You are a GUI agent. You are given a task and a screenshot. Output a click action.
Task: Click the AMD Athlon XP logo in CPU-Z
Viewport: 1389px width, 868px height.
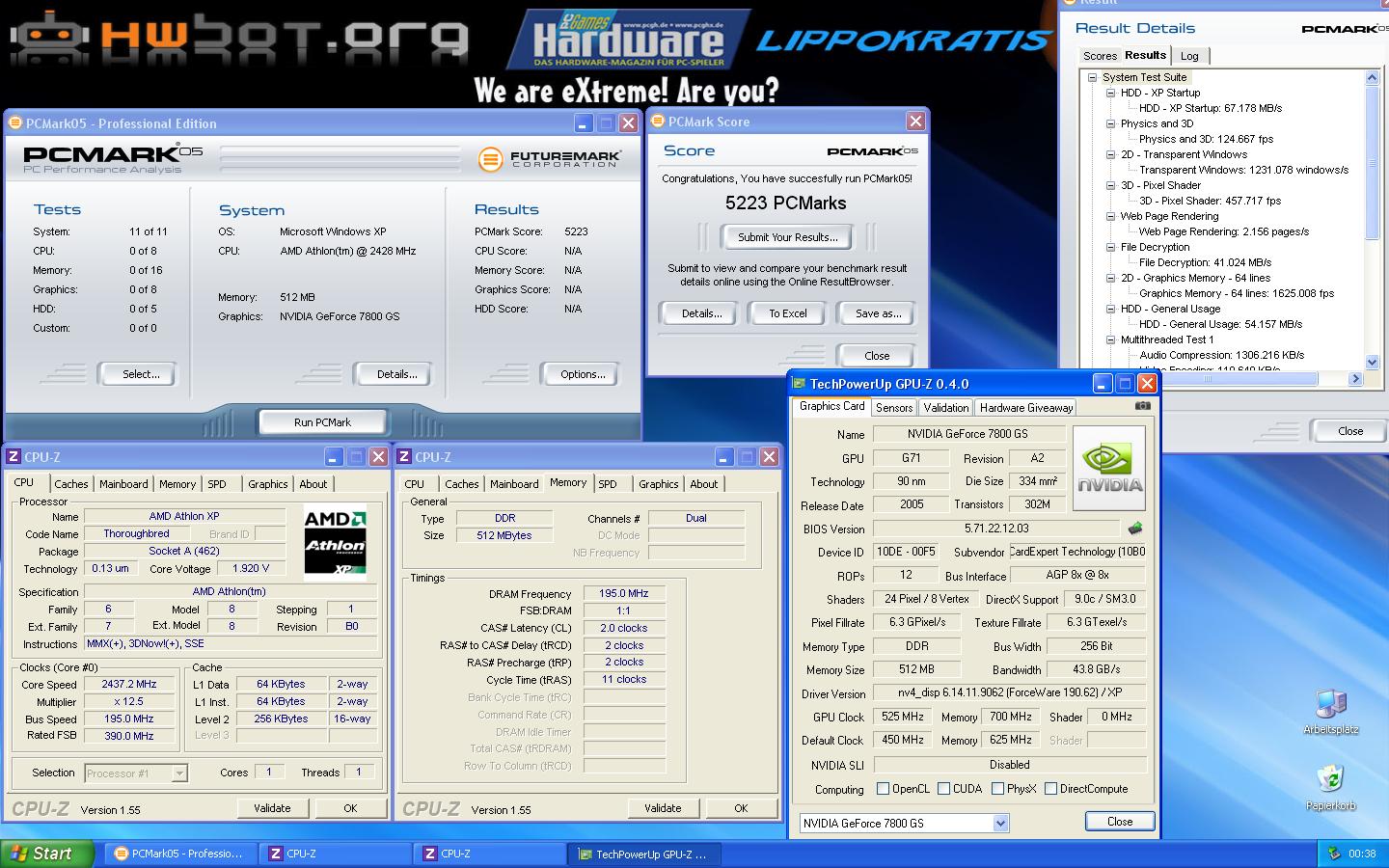(x=335, y=543)
